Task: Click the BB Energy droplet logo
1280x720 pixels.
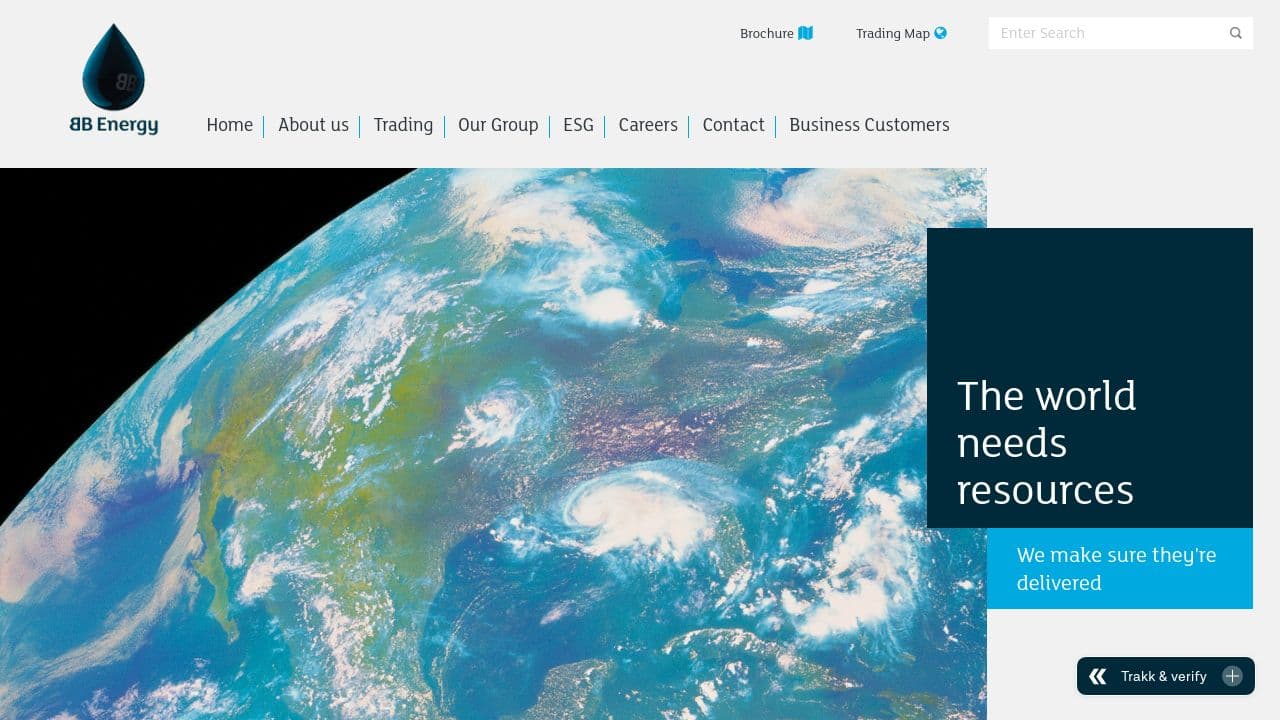Action: pos(113,65)
